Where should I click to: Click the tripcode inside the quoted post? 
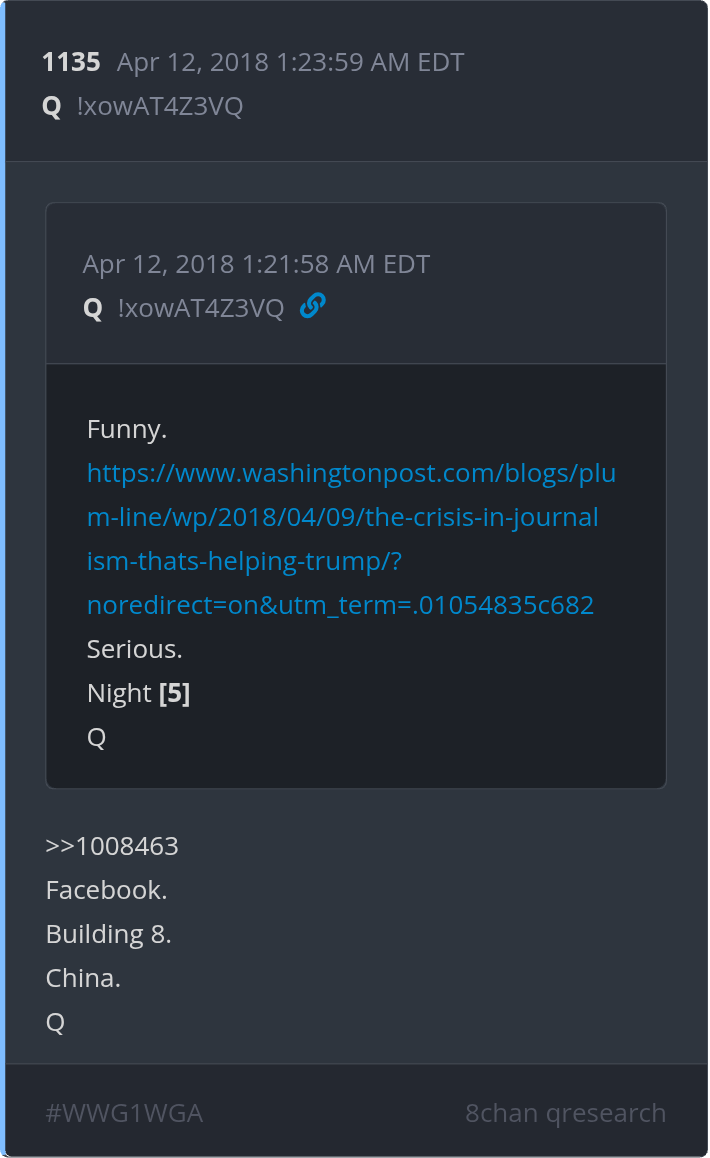[x=201, y=308]
